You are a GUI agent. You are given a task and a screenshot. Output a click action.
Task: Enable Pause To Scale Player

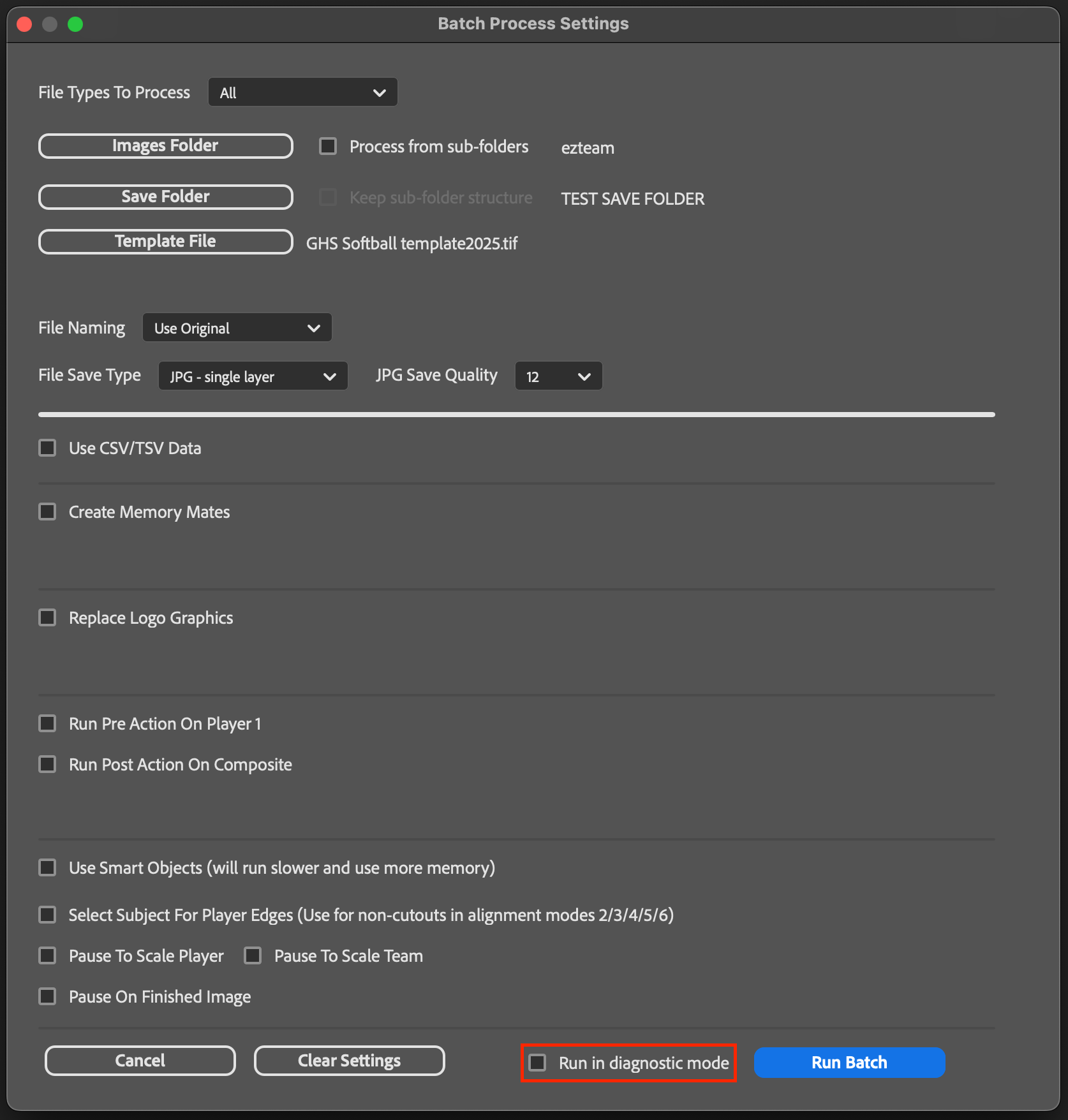(48, 956)
